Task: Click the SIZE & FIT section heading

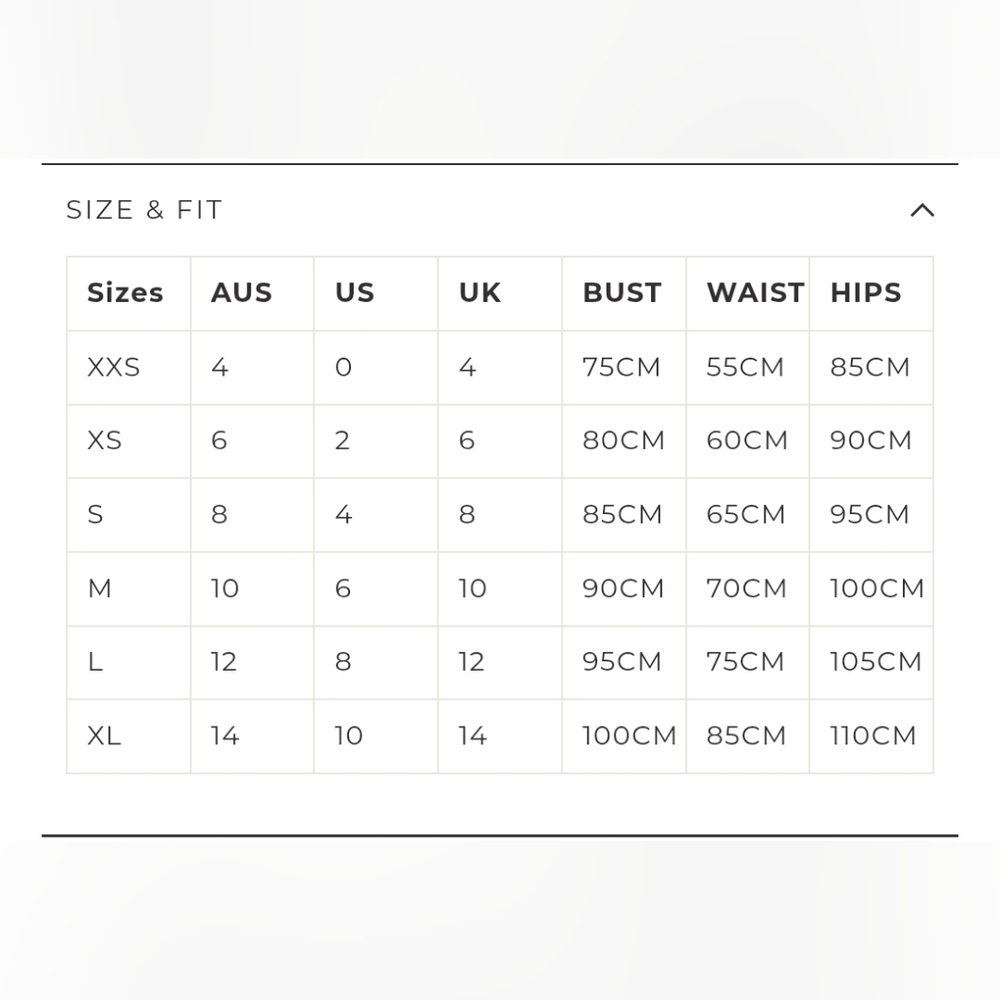Action: point(145,210)
